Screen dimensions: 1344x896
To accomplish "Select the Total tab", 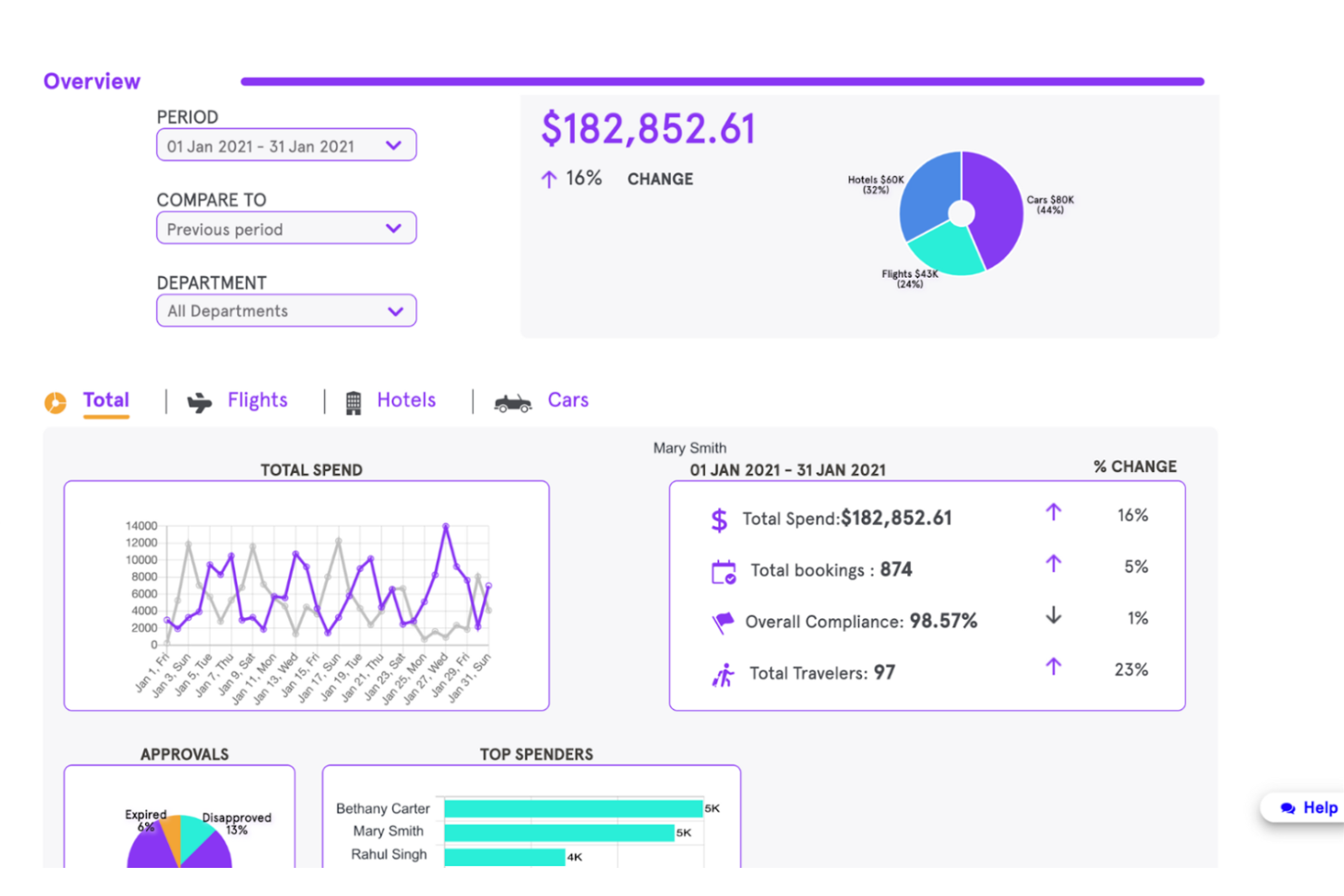I will point(106,400).
